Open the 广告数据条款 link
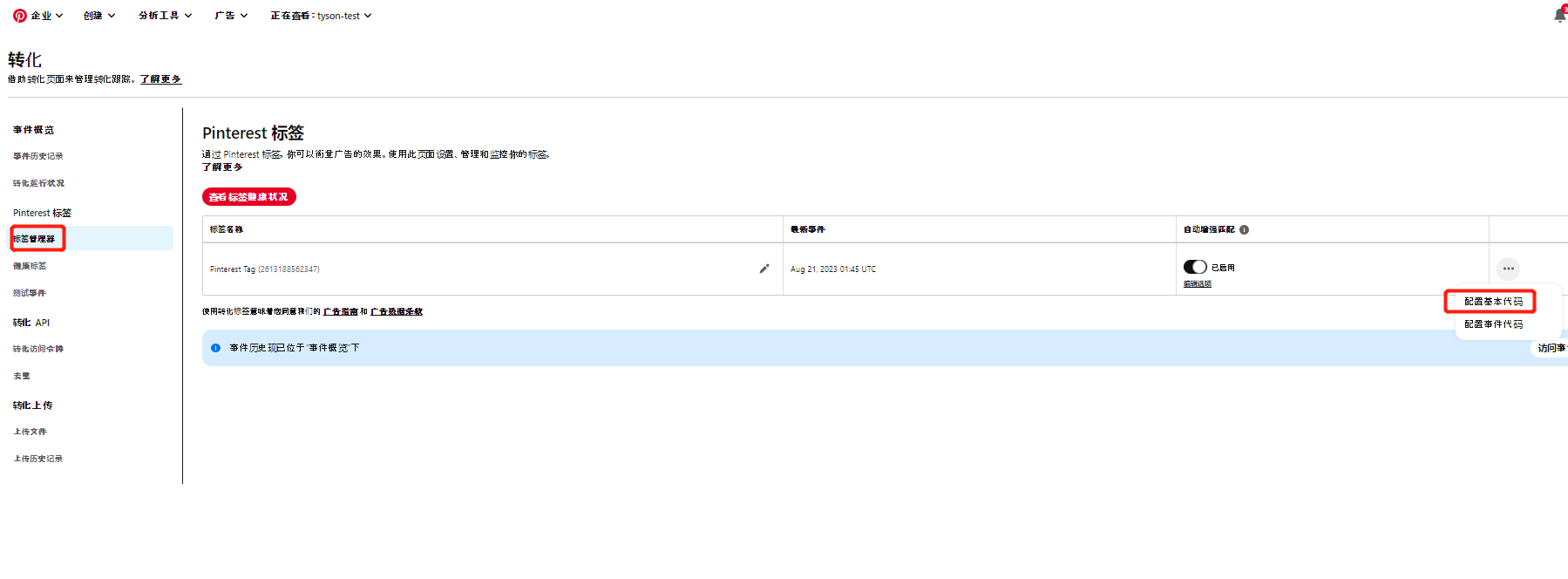1568x579 pixels. (397, 311)
